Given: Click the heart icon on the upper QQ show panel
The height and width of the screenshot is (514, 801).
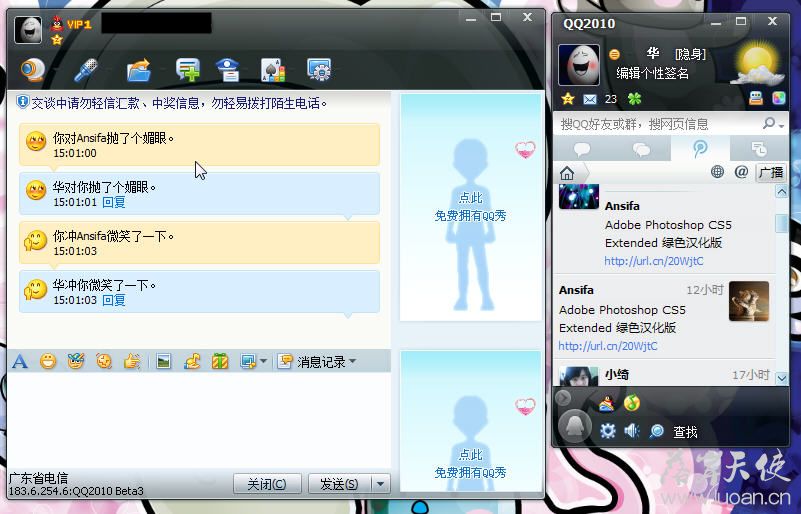Looking at the screenshot, I should (x=525, y=150).
